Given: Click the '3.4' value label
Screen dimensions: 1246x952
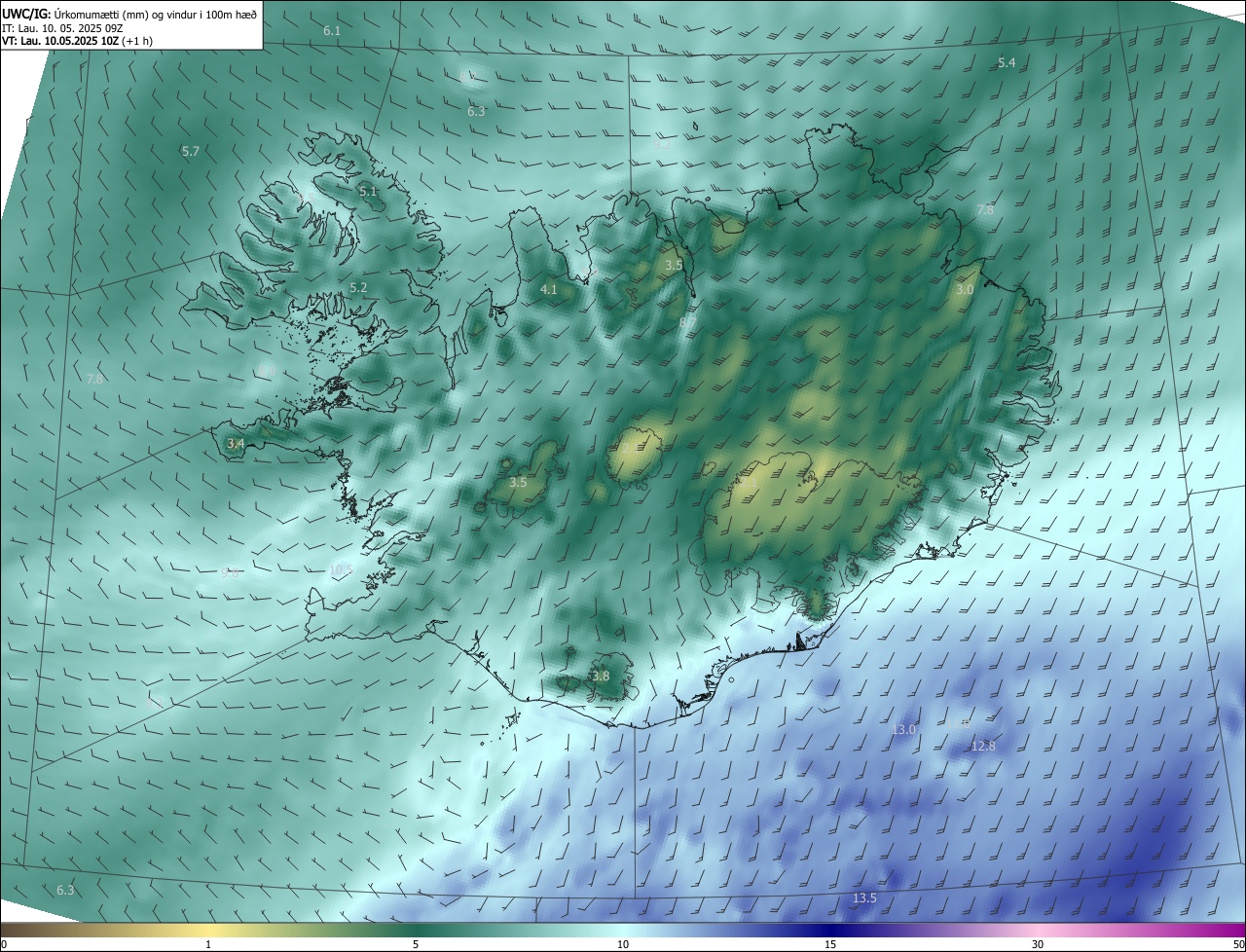Looking at the screenshot, I should click(x=235, y=443).
